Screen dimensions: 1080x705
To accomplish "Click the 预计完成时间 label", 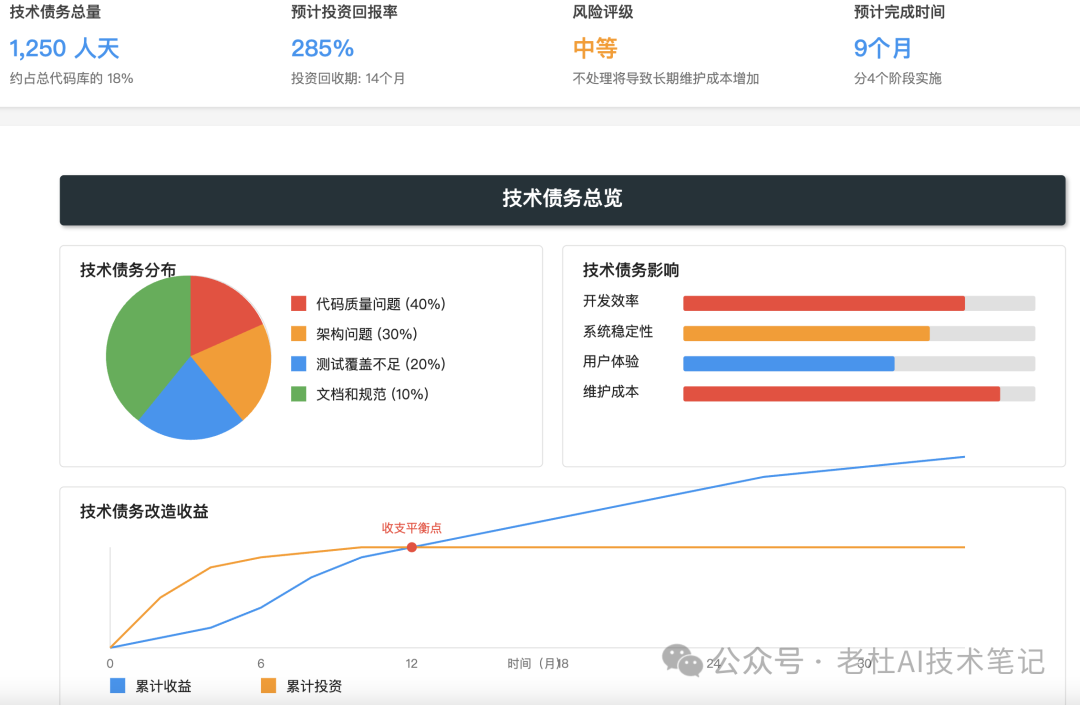I will (x=899, y=12).
